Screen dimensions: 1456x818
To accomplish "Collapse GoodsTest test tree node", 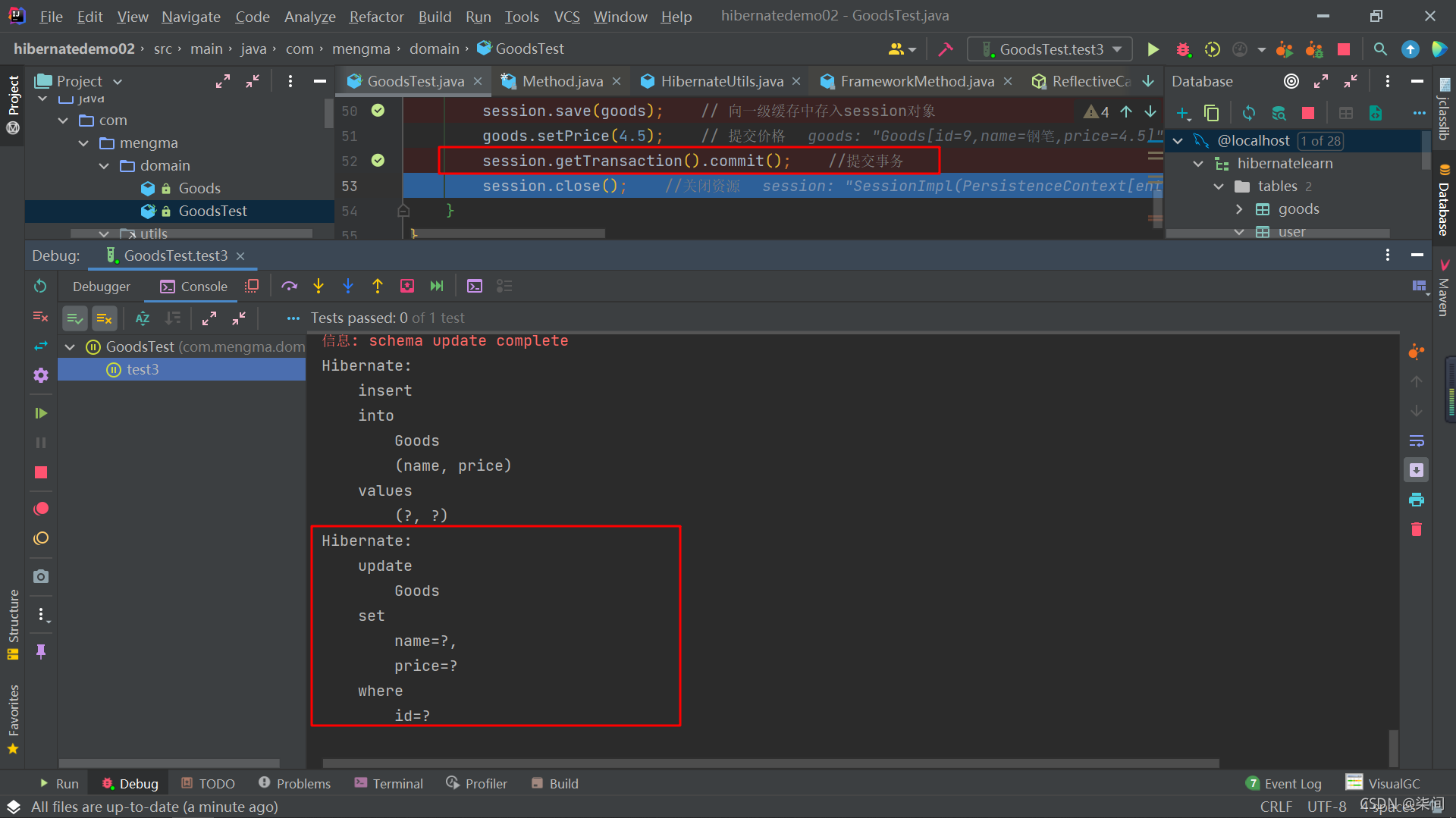I will [70, 347].
